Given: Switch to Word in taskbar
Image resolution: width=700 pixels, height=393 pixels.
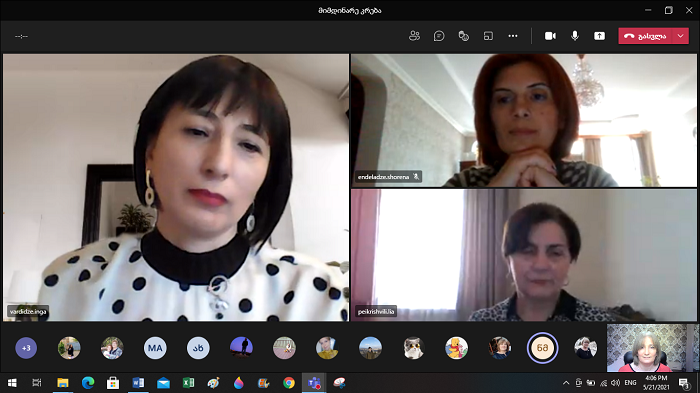Looking at the screenshot, I should point(138,383).
